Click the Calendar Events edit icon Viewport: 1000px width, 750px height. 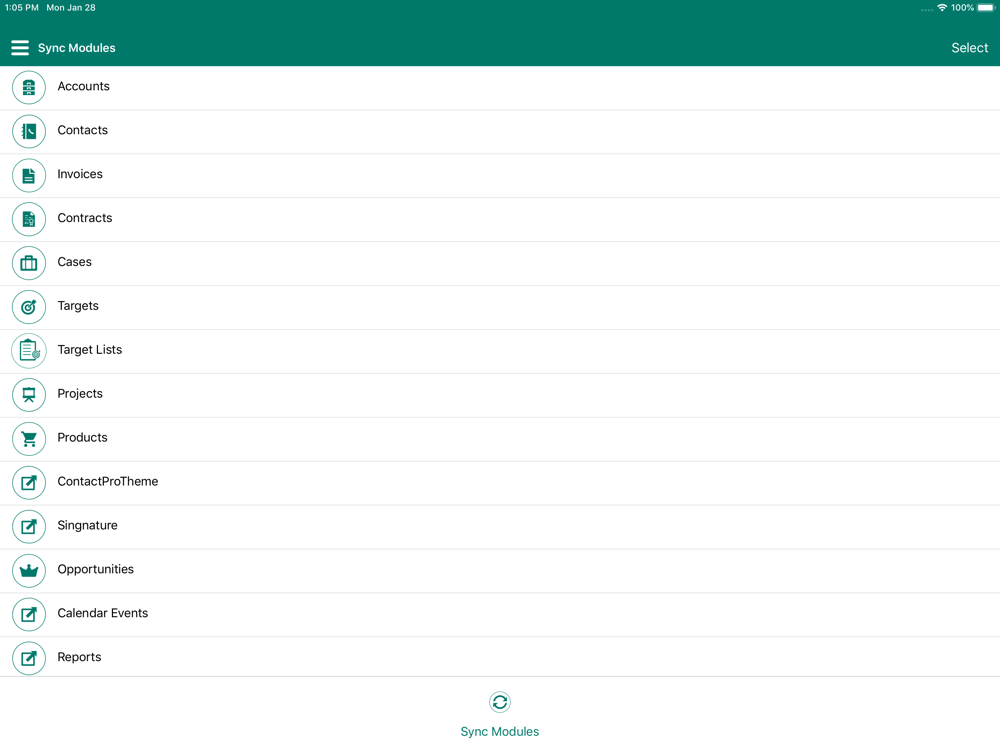pyautogui.click(x=29, y=614)
